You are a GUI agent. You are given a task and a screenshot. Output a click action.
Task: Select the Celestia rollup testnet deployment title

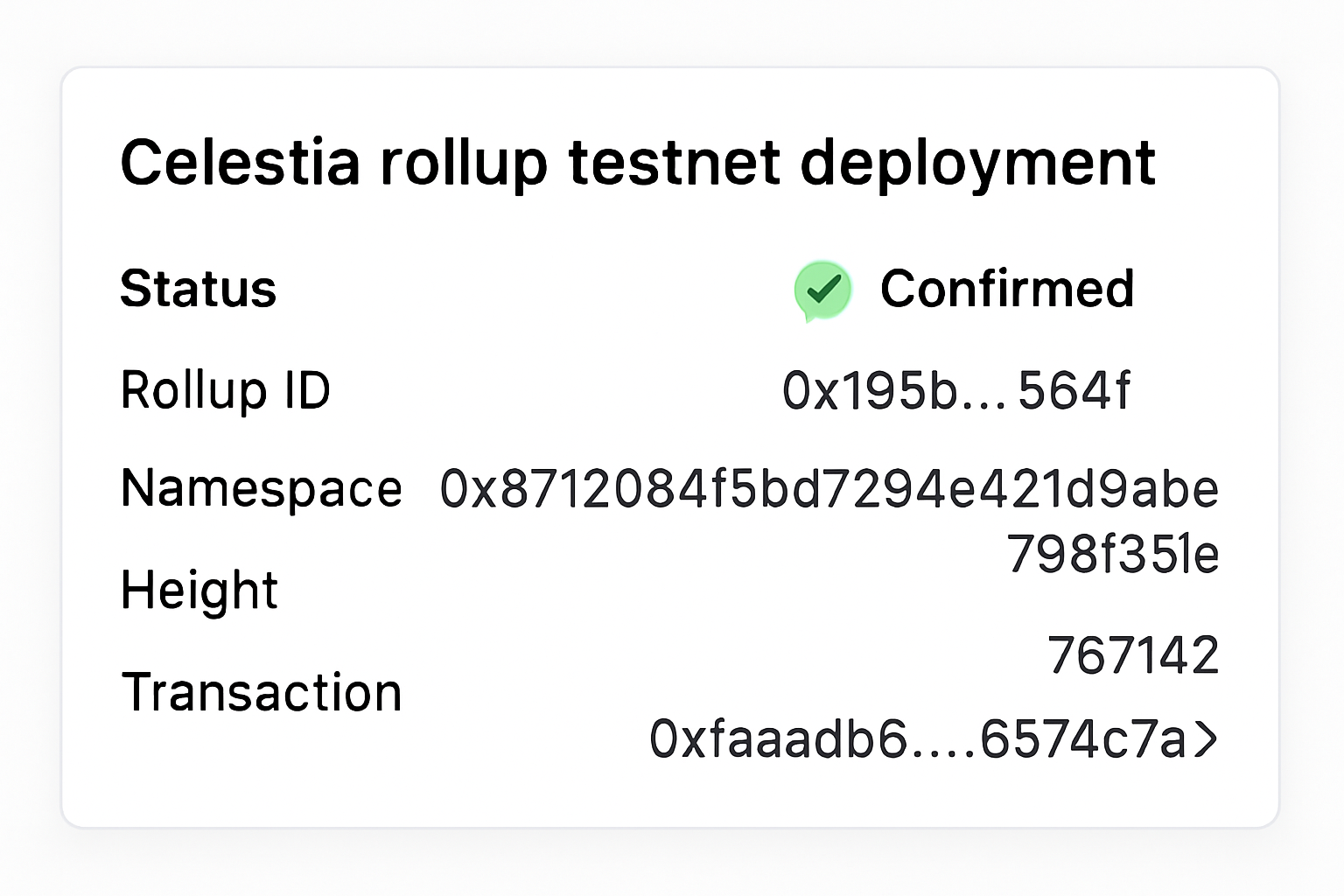click(639, 162)
